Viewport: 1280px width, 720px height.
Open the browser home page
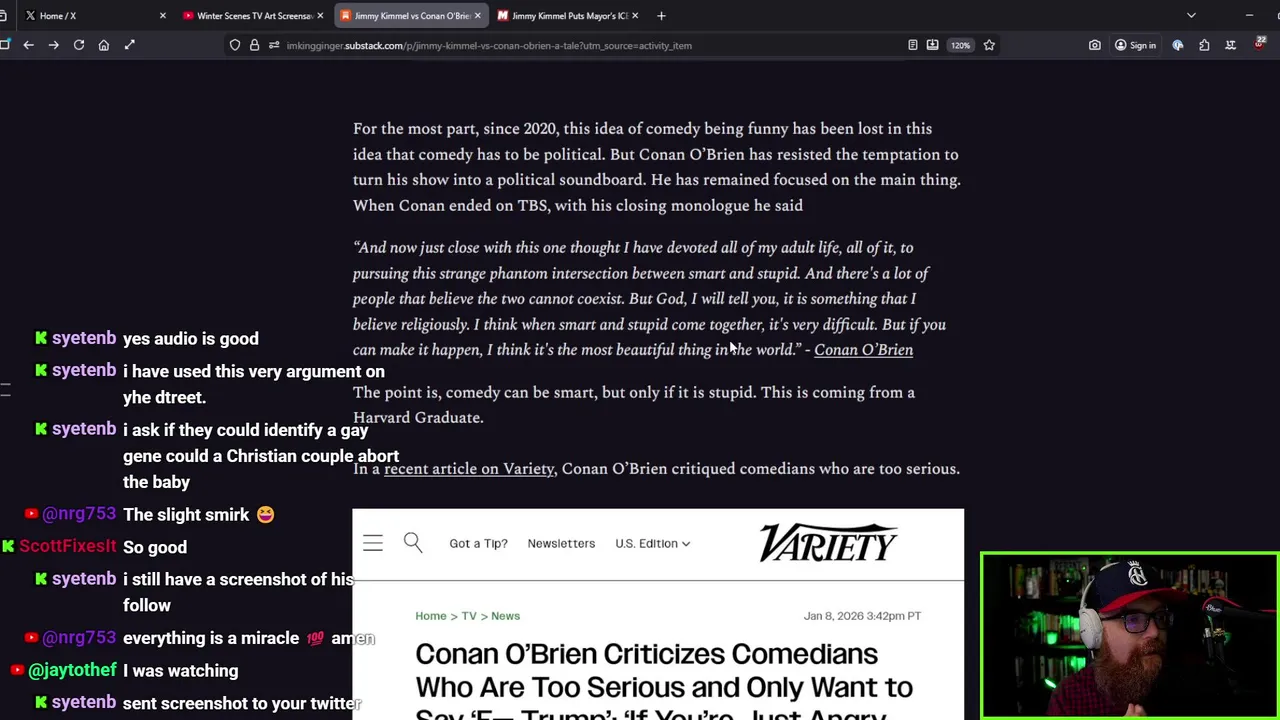tap(104, 45)
